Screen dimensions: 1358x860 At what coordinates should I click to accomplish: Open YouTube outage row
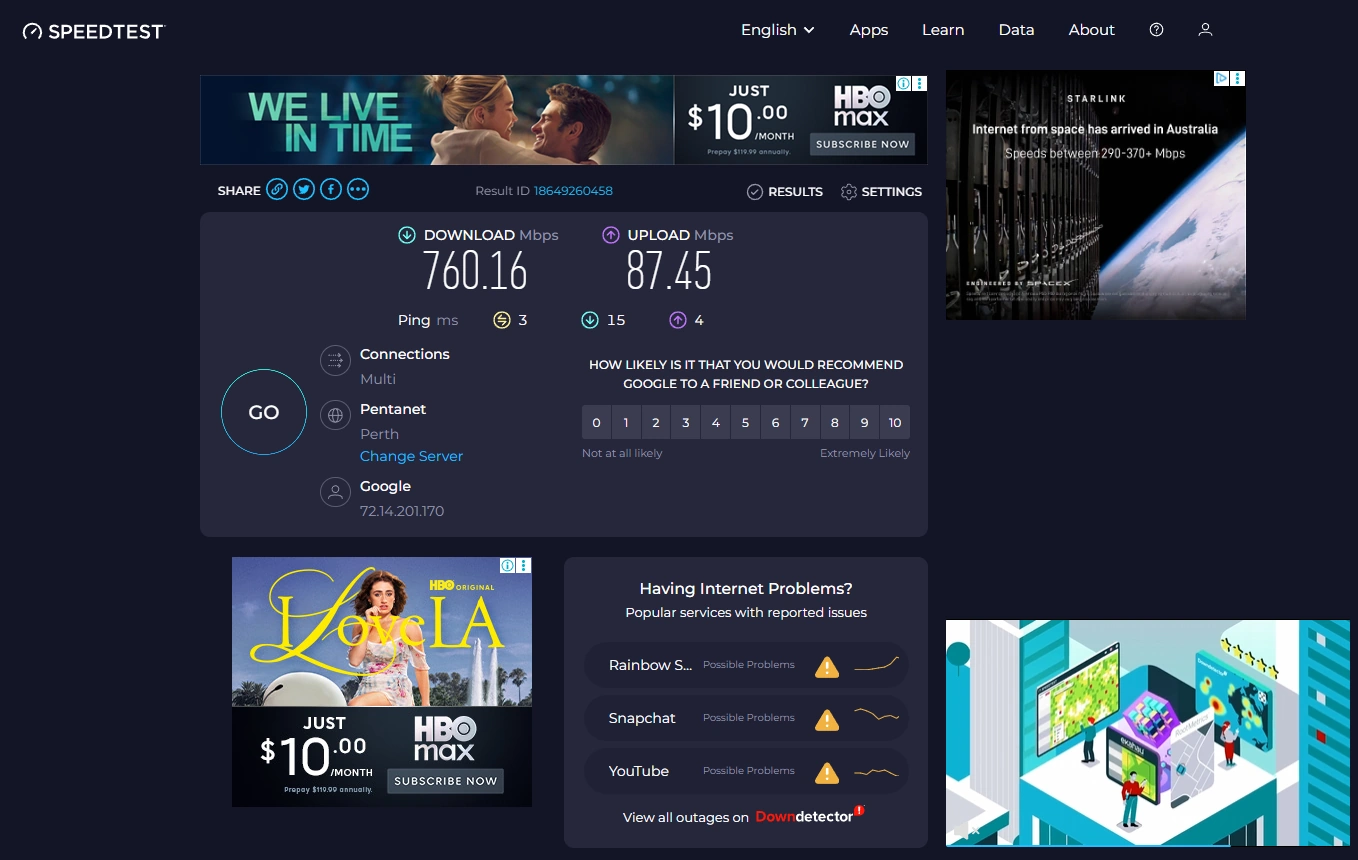coord(746,771)
